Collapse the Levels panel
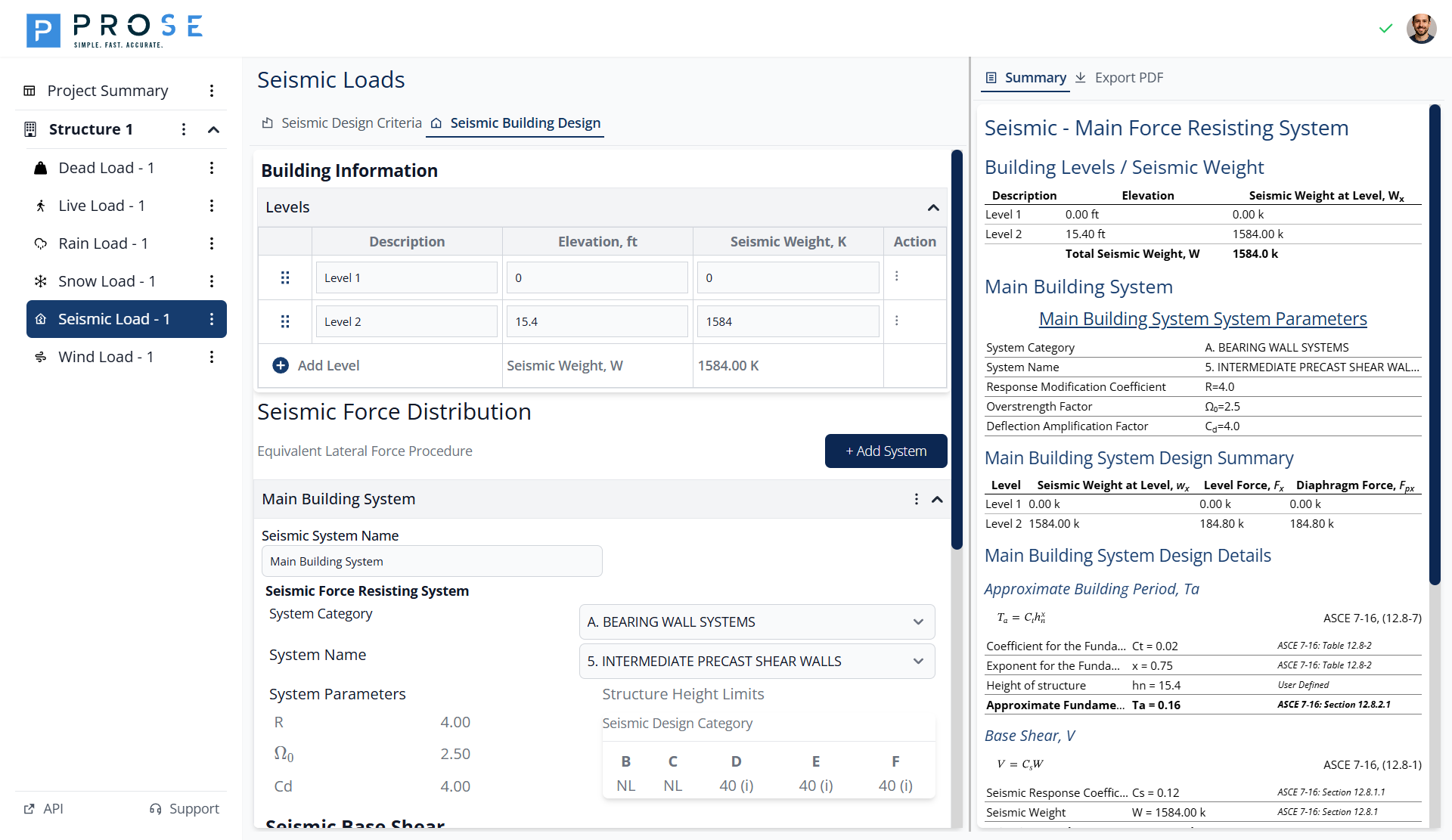Viewport: 1452px width, 840px height. pos(933,207)
